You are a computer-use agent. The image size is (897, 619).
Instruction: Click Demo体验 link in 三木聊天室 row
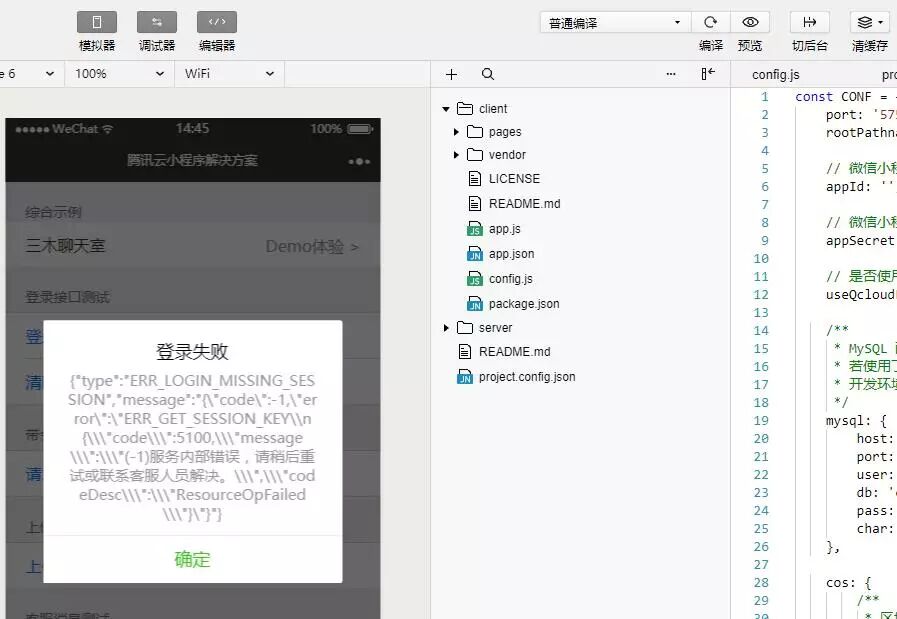click(x=312, y=247)
